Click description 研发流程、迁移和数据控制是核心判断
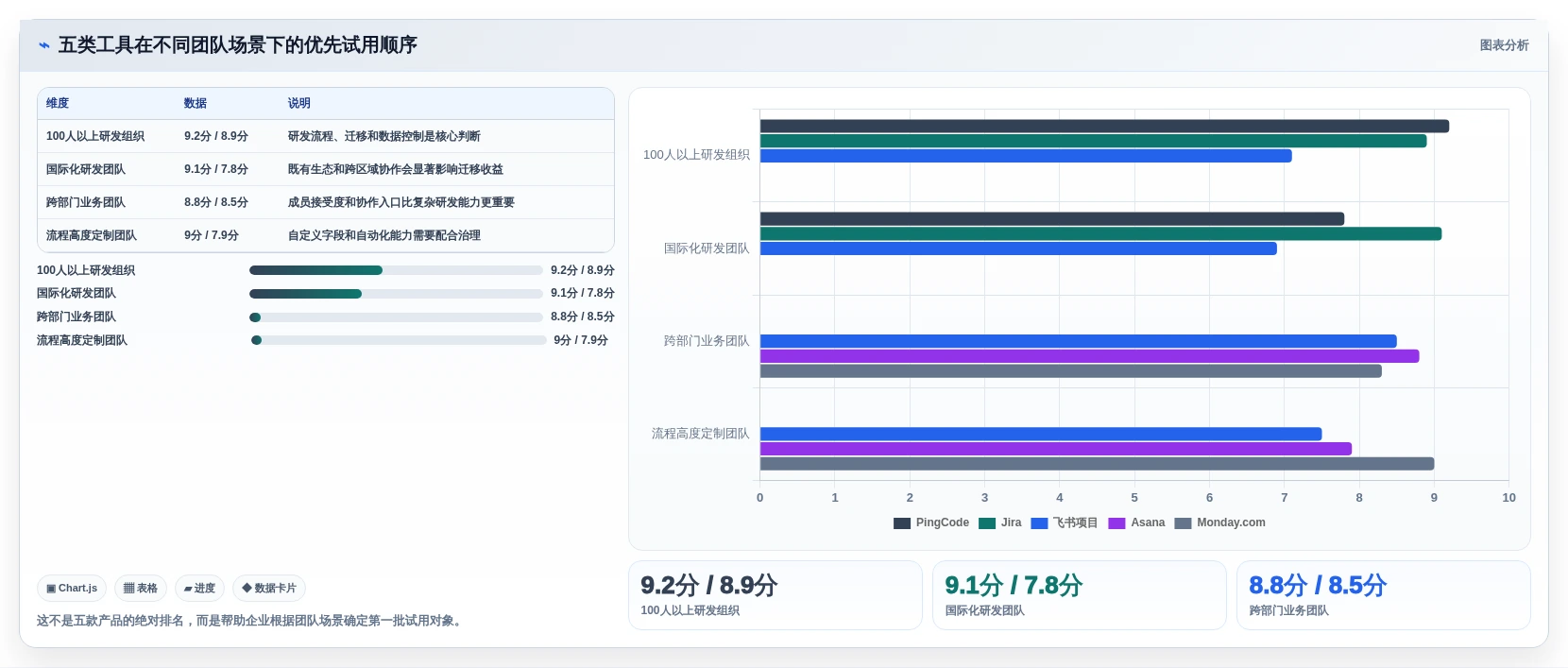 tap(384, 136)
